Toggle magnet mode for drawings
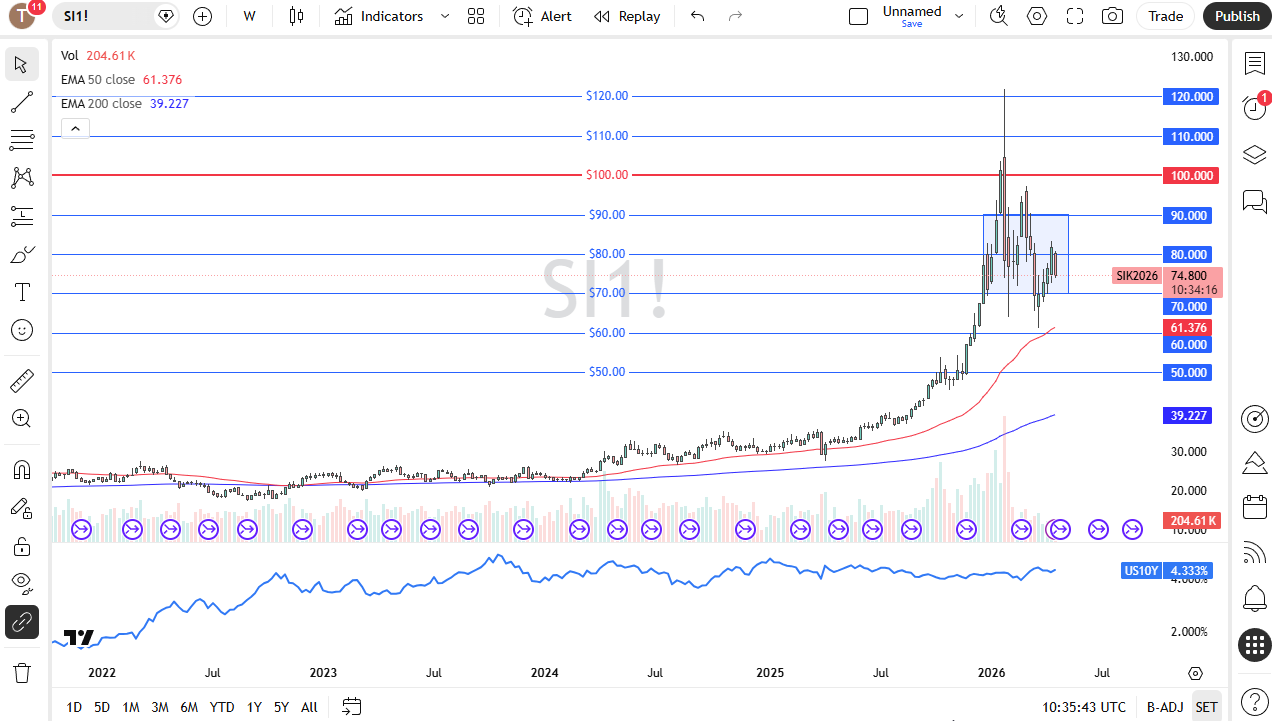Image resolution: width=1272 pixels, height=721 pixels. (21, 469)
